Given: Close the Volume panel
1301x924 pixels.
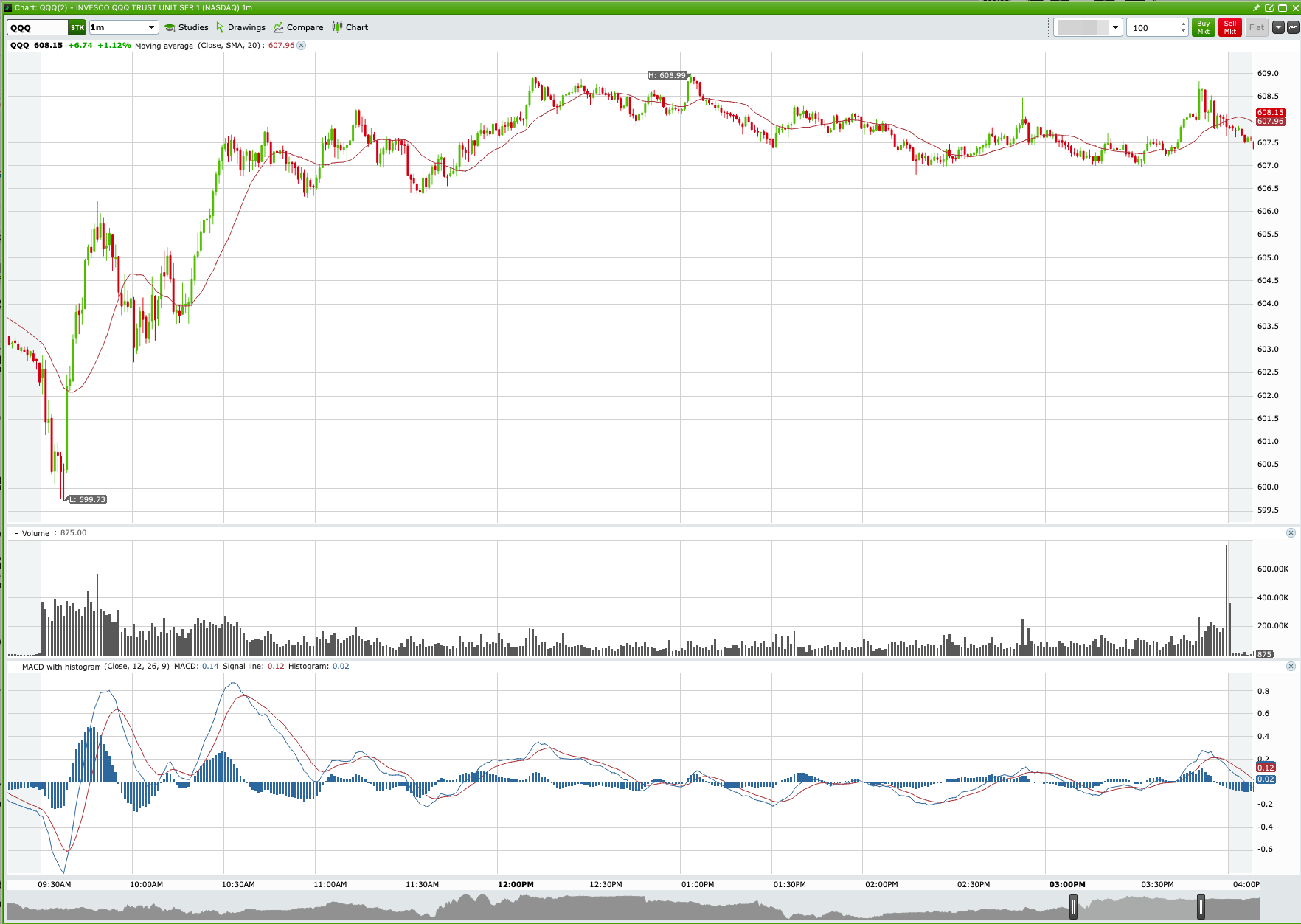Looking at the screenshot, I should (1291, 532).
